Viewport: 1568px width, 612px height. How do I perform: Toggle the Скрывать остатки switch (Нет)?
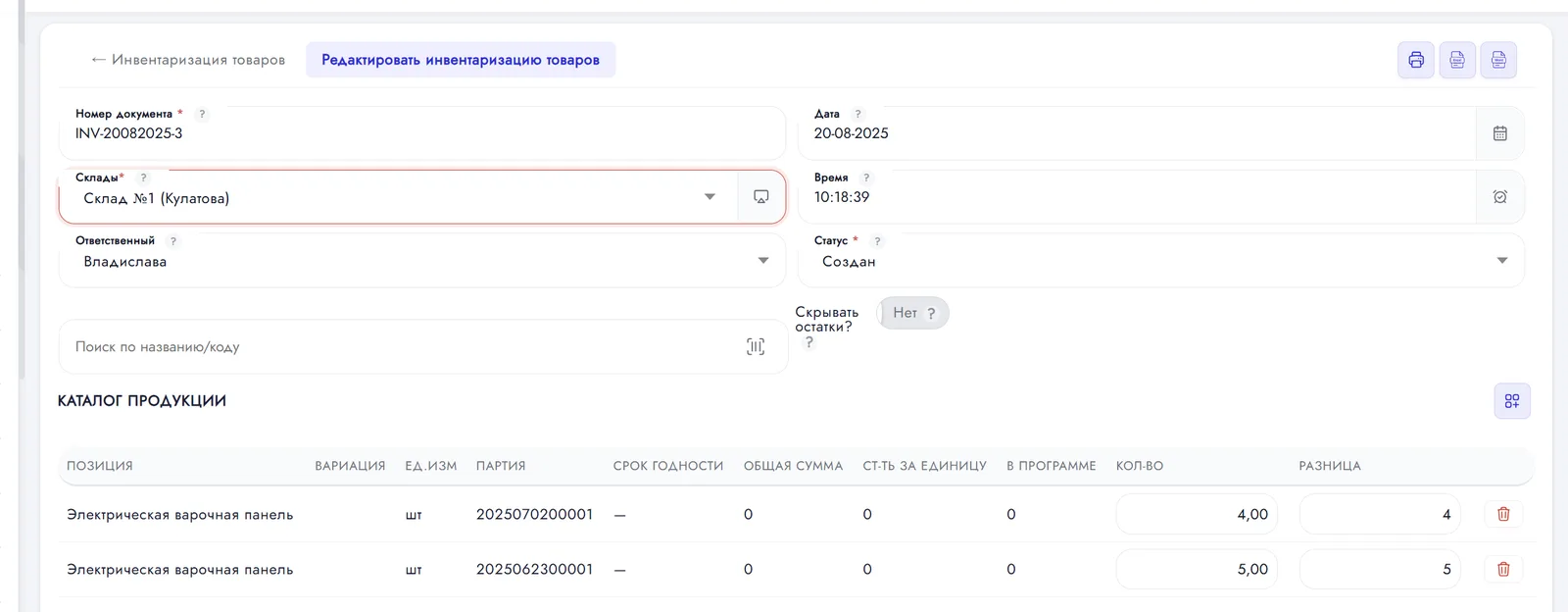[913, 313]
